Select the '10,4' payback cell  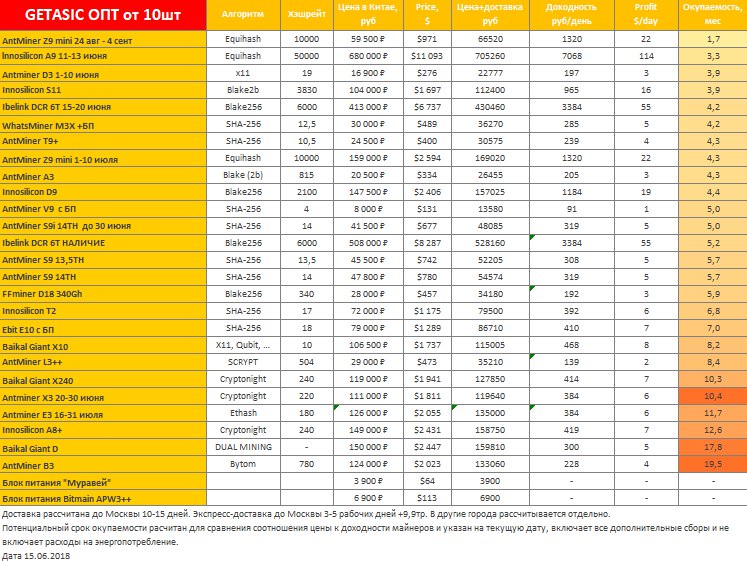pyautogui.click(x=713, y=396)
